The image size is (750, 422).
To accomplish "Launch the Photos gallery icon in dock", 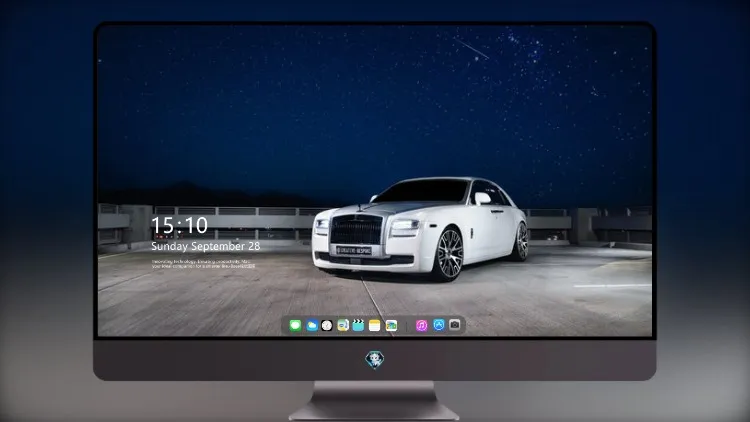I will pos(391,326).
